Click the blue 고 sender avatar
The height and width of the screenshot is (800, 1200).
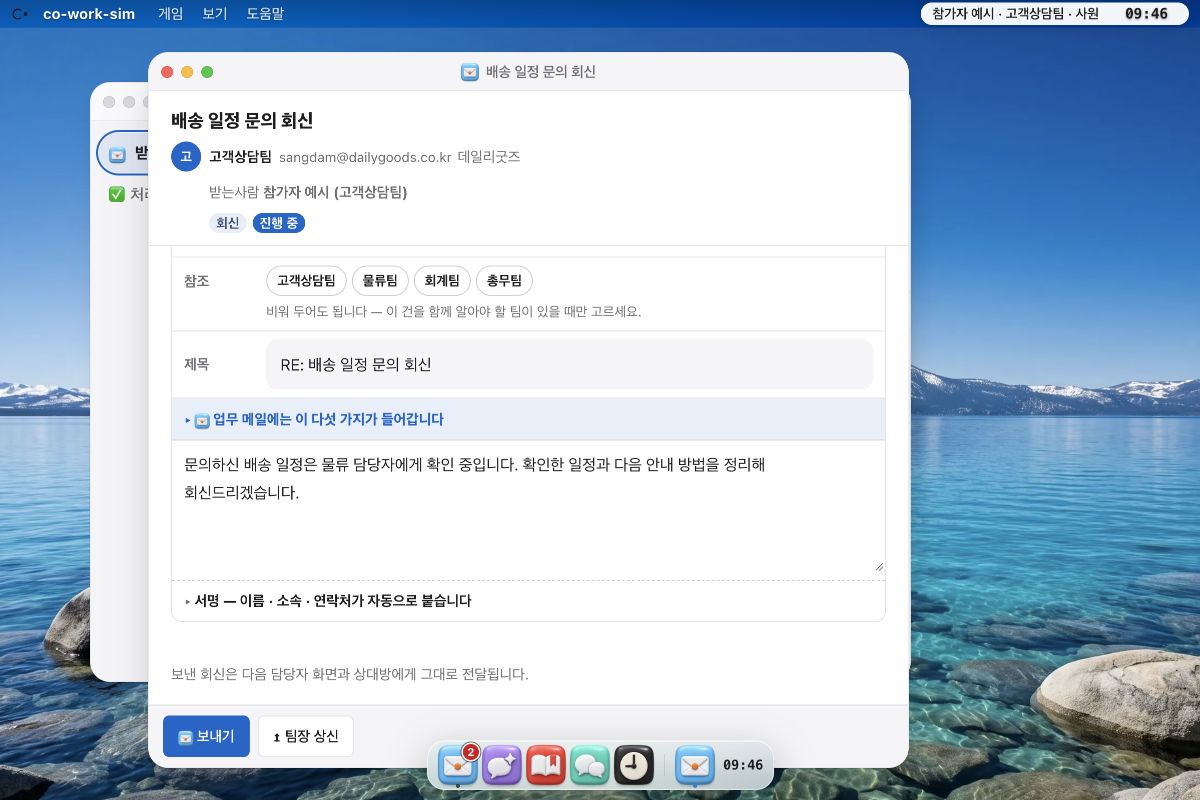click(x=186, y=157)
